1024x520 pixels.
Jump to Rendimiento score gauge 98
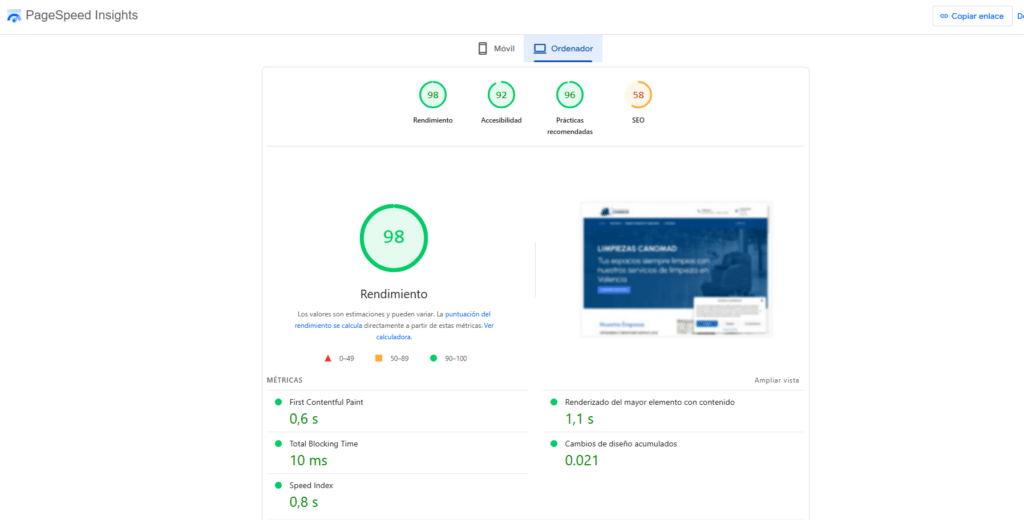click(x=433, y=95)
